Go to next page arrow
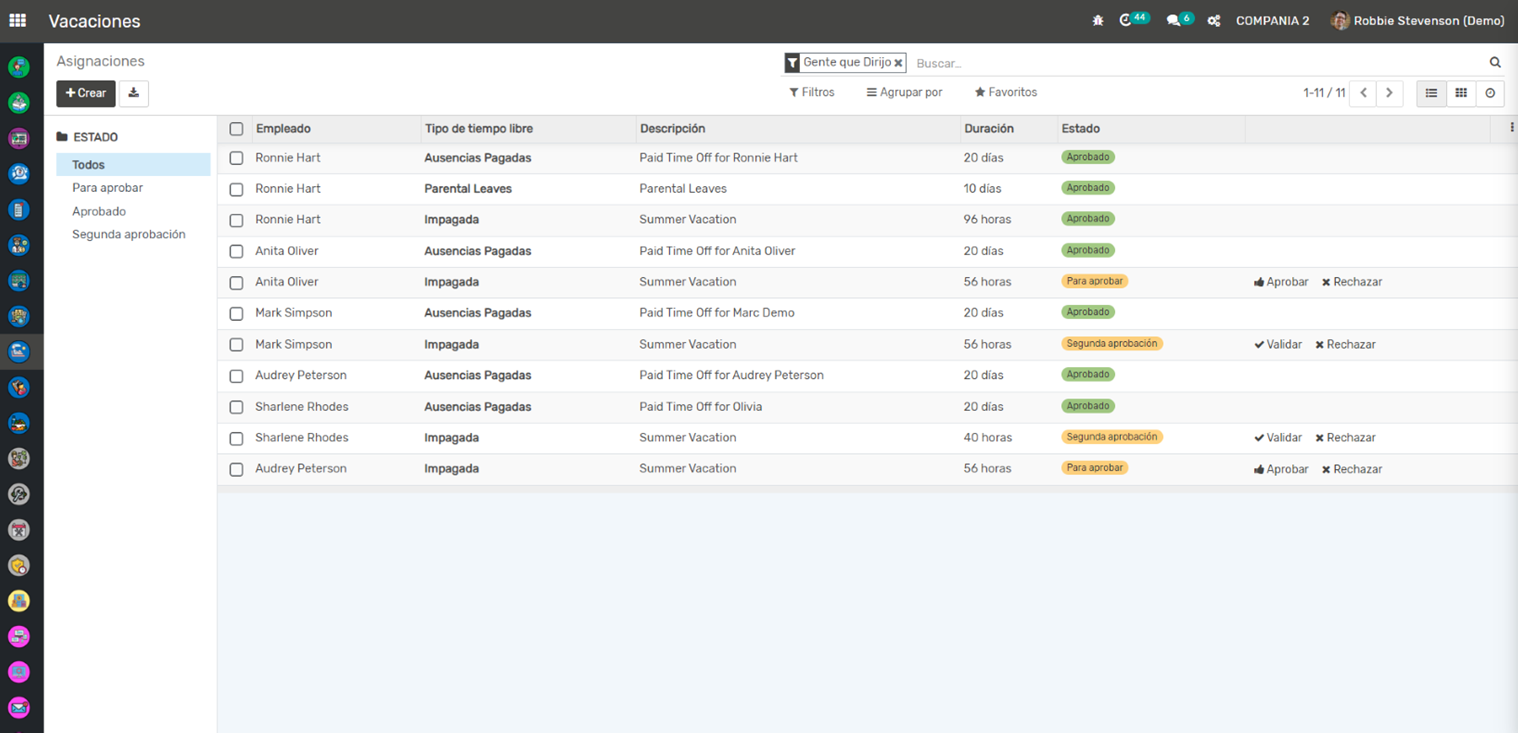 click(1389, 93)
